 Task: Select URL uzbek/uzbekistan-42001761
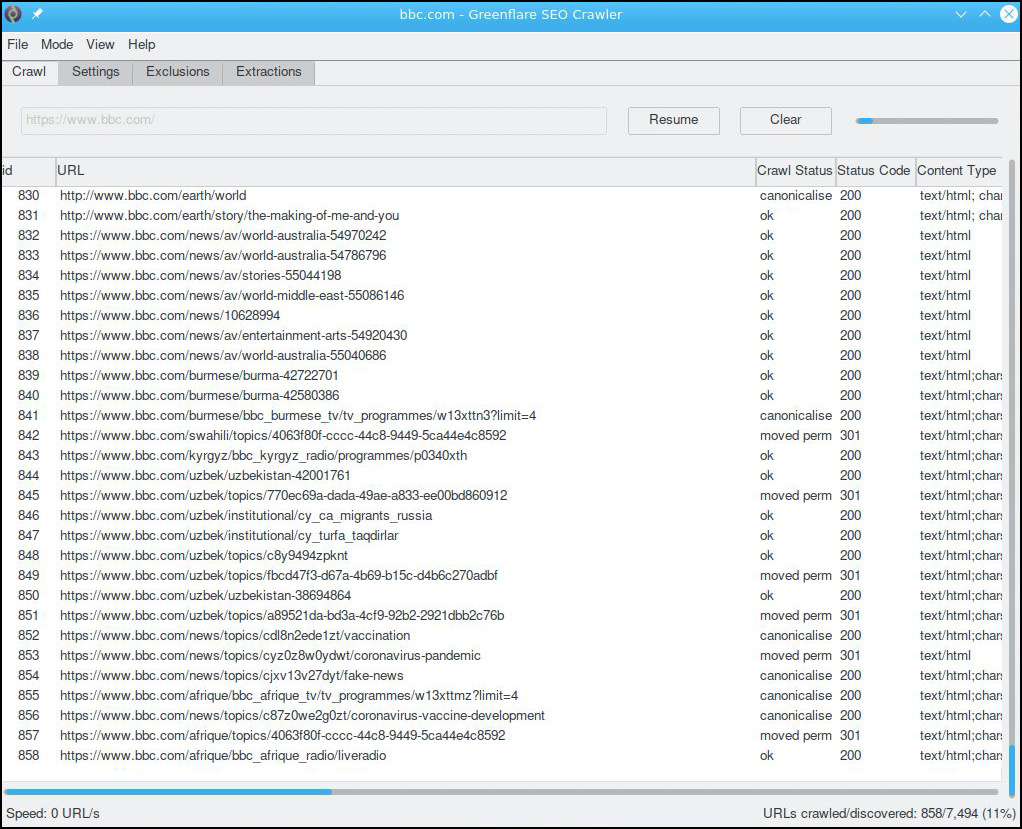(205, 475)
